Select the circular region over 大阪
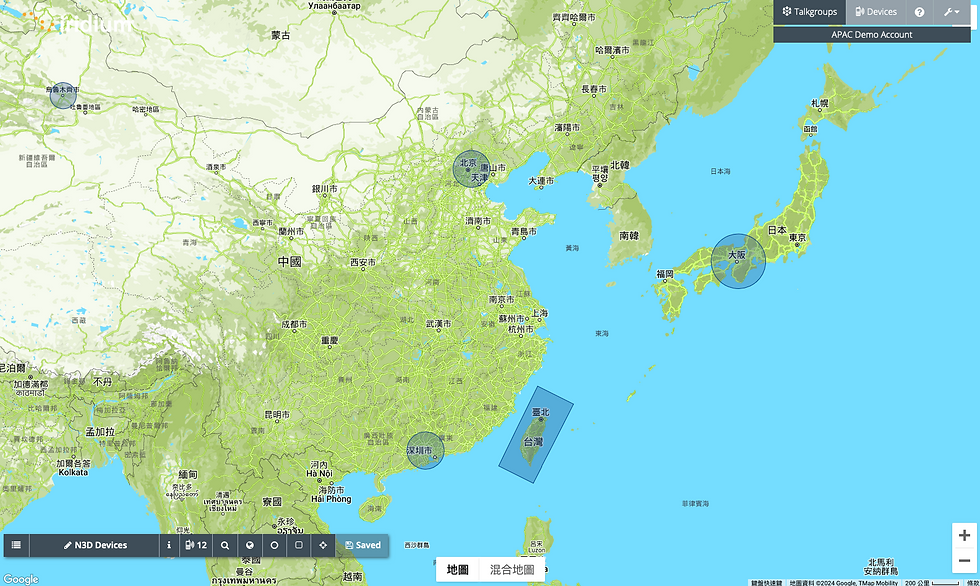Viewport: 980px width, 586px height. [x=738, y=261]
